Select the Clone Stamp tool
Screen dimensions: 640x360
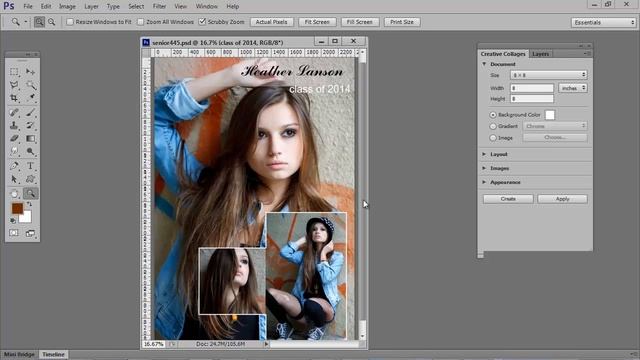(x=14, y=125)
